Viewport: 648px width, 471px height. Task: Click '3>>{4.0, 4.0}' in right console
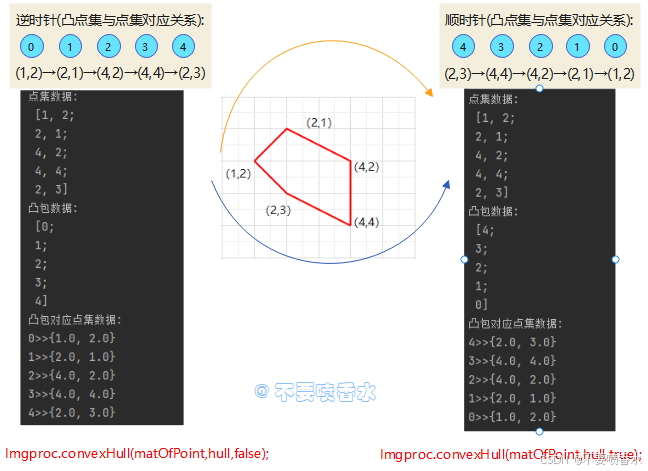tap(512, 361)
